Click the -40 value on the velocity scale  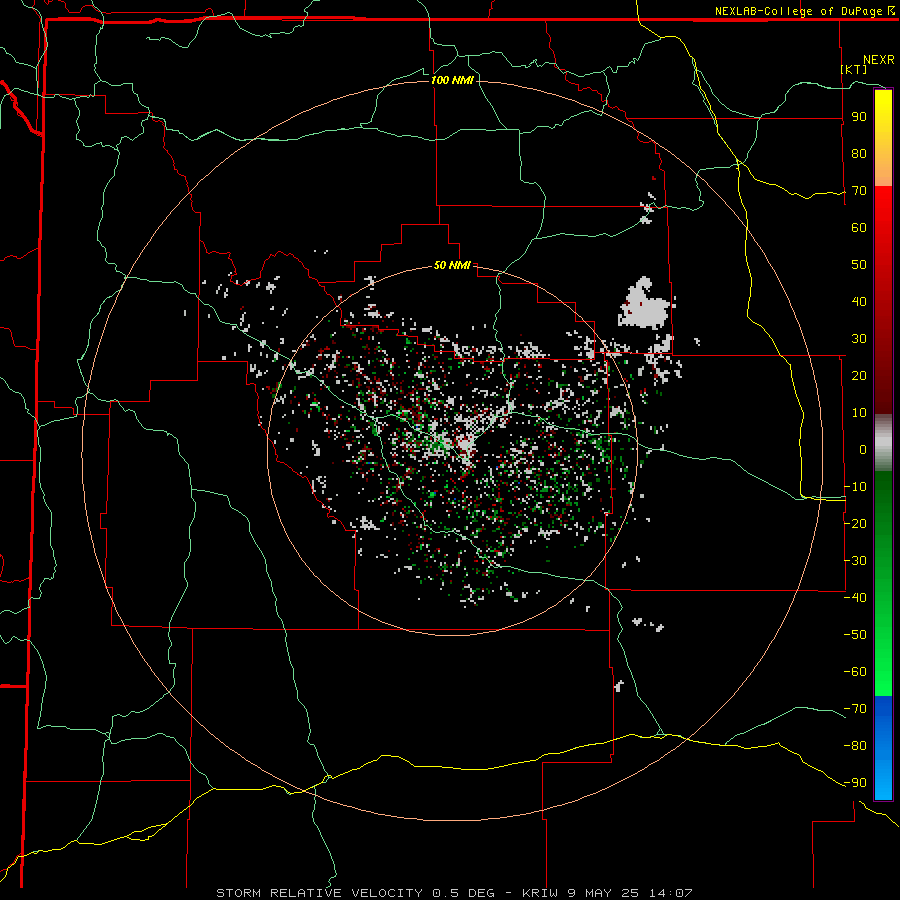855,598
